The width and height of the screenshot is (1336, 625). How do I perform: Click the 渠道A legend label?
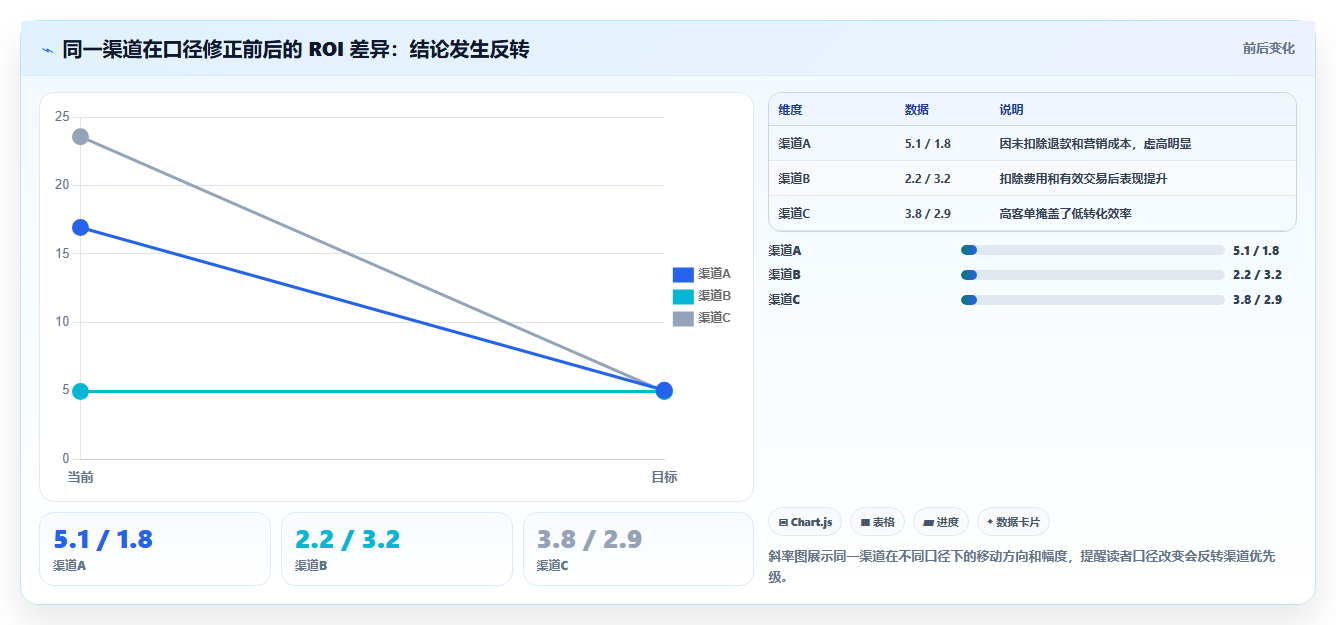point(714,274)
